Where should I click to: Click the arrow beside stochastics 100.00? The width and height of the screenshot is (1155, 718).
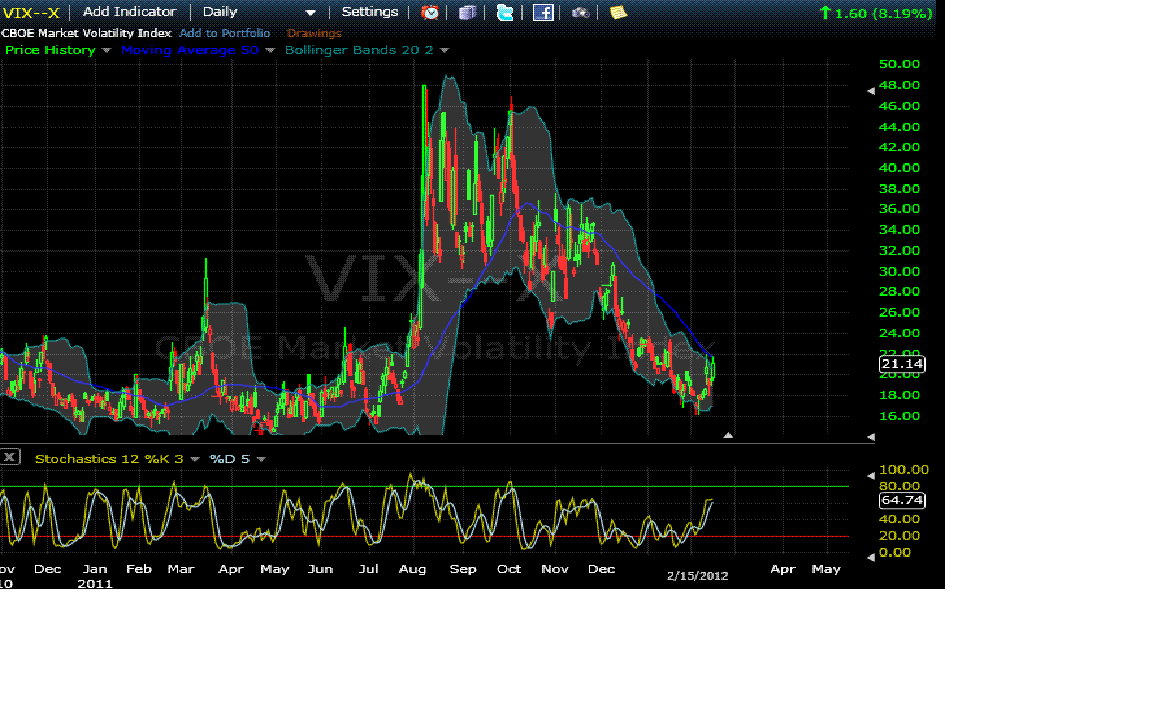point(871,476)
